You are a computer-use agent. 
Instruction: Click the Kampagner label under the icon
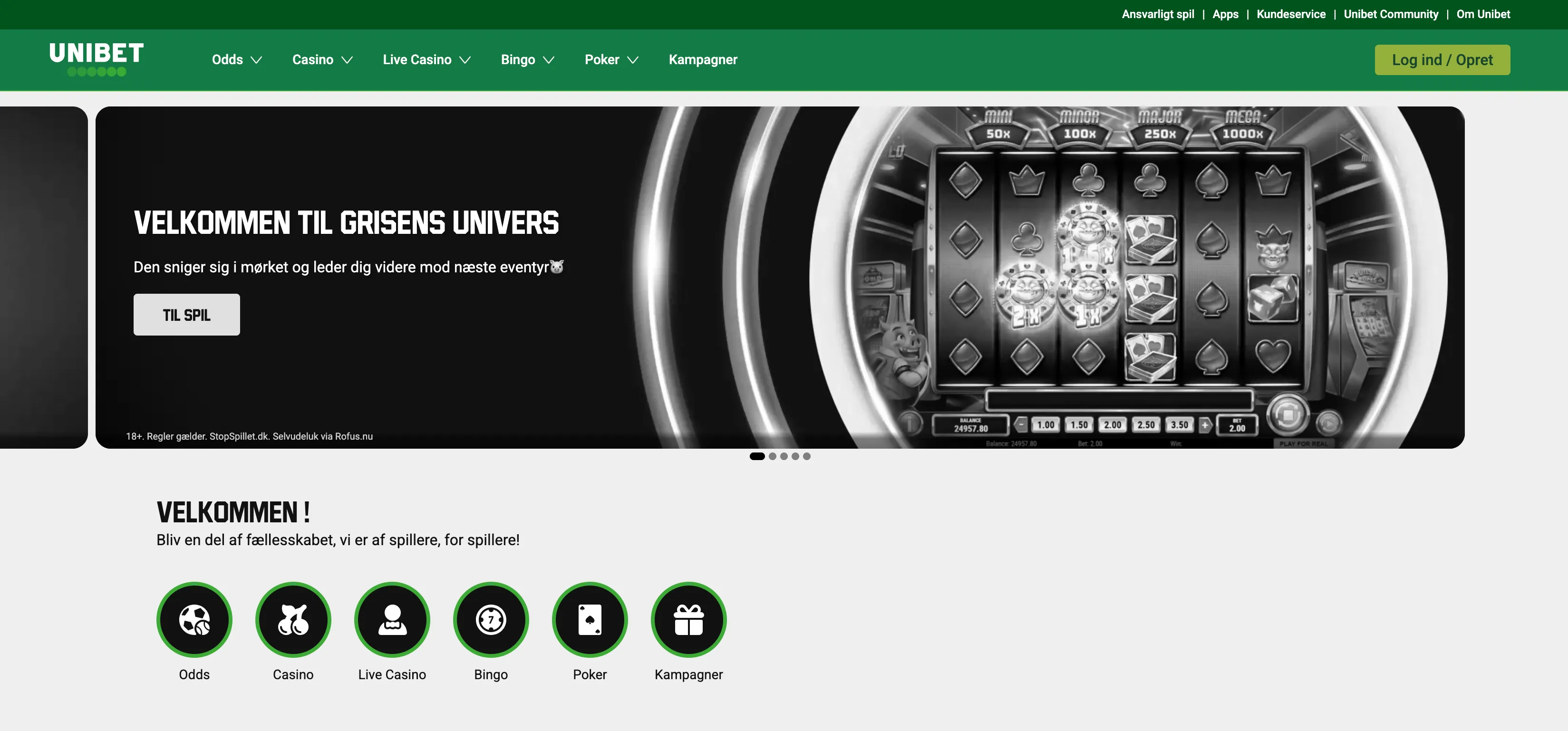(688, 674)
